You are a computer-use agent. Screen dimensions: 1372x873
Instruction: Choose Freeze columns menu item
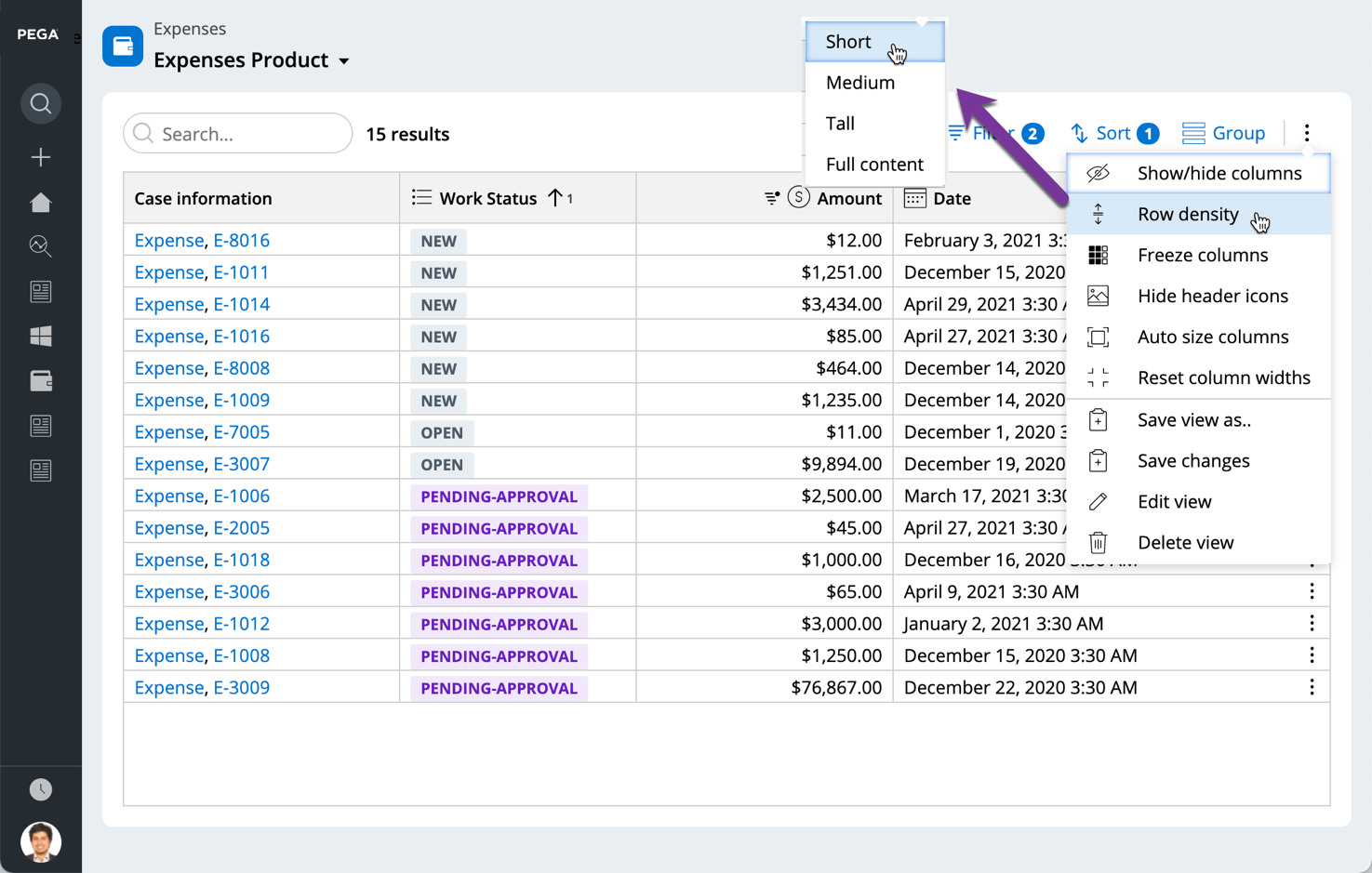(1199, 255)
